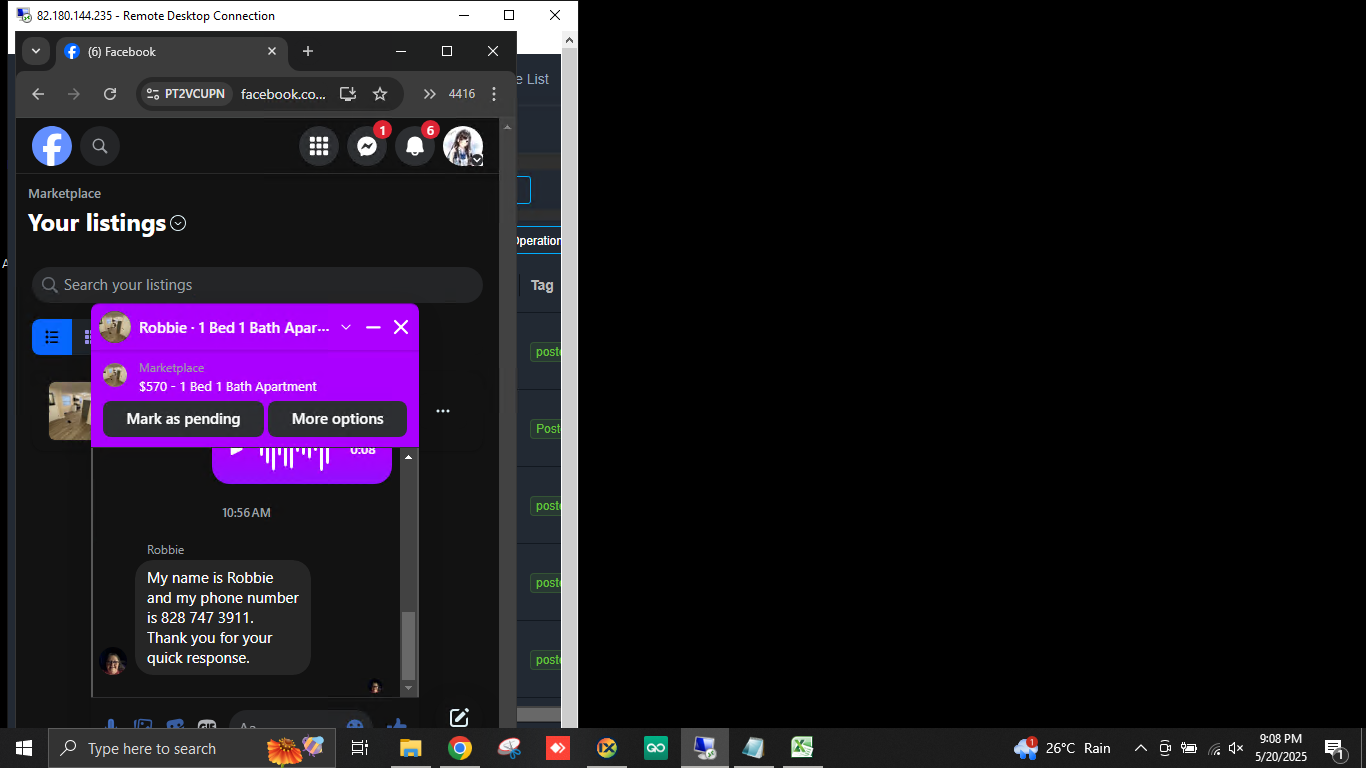Click the chat scrollbar down arrow
The image size is (1366, 768).
(x=408, y=689)
